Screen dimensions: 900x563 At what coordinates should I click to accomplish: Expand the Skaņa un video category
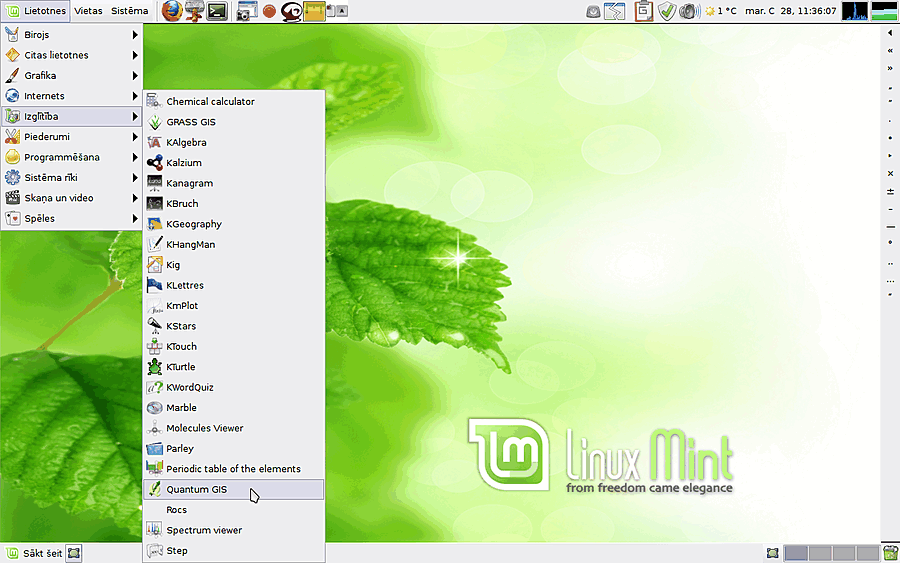click(x=72, y=198)
